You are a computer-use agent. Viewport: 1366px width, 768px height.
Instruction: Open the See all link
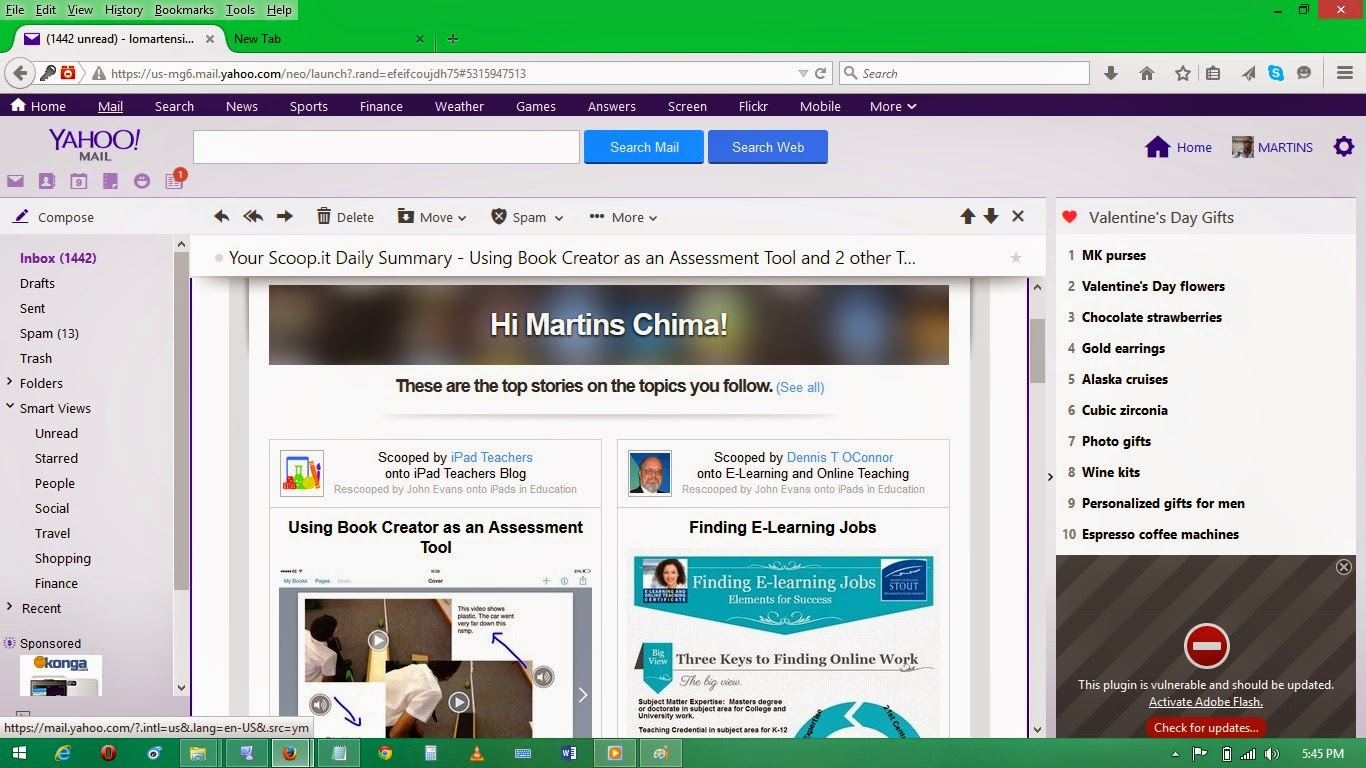pos(800,387)
